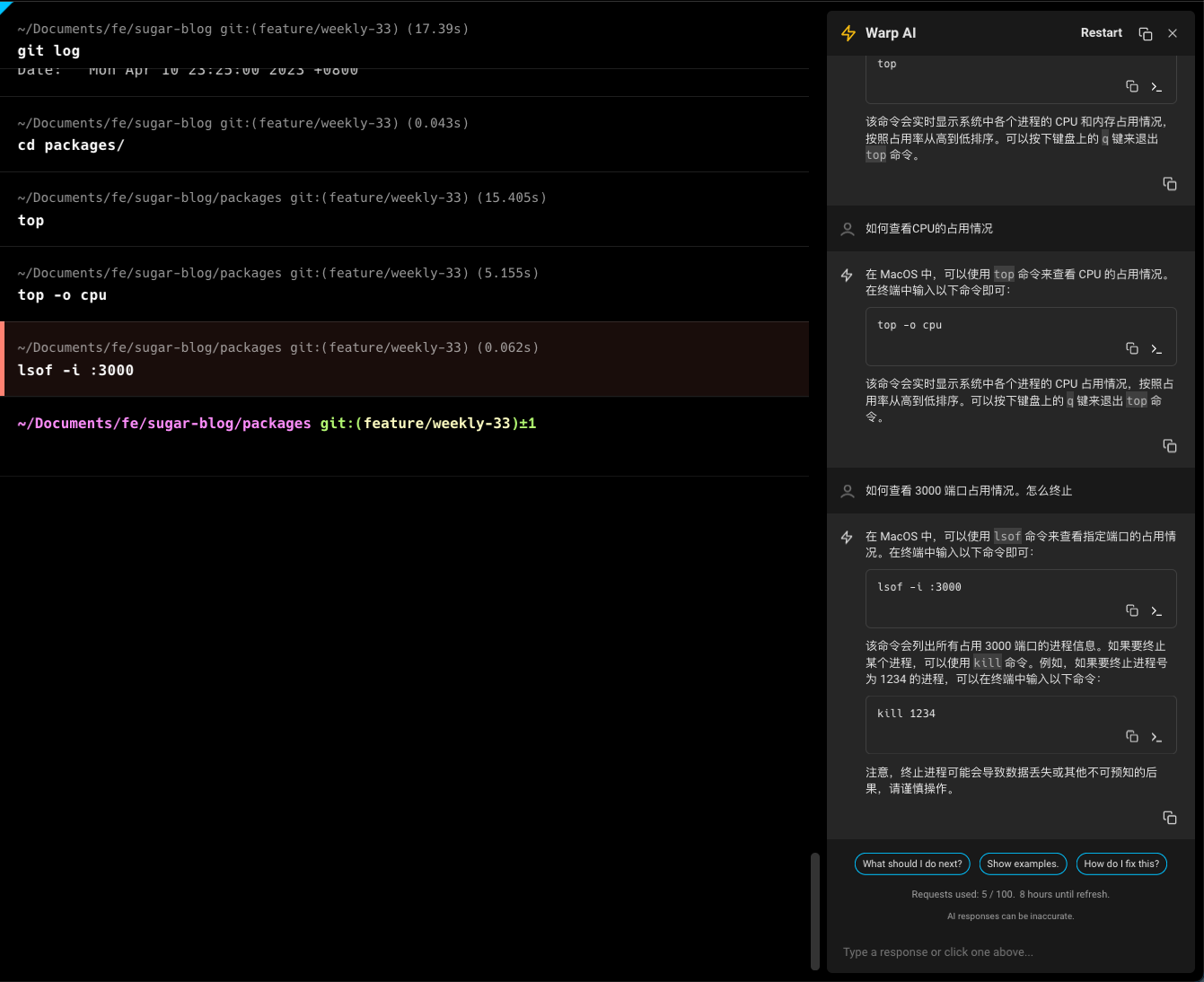Choose 'Show examples.' suggestion

[x=1023, y=864]
